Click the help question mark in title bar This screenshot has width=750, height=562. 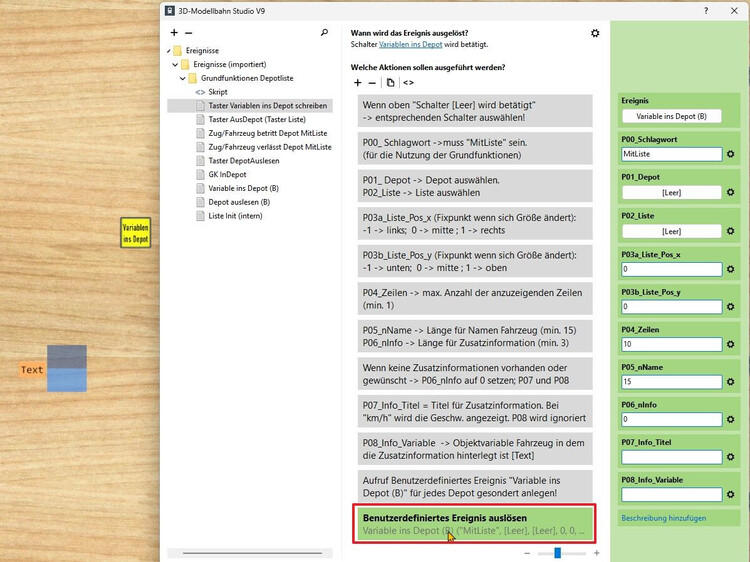(x=706, y=11)
